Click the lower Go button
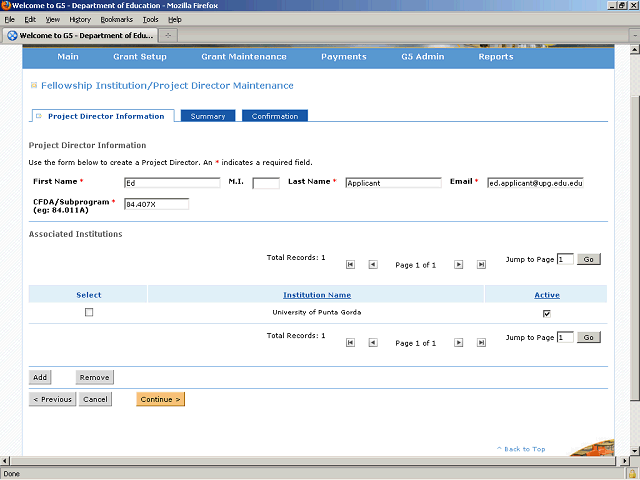Image resolution: width=640 pixels, height=480 pixels. [x=588, y=337]
